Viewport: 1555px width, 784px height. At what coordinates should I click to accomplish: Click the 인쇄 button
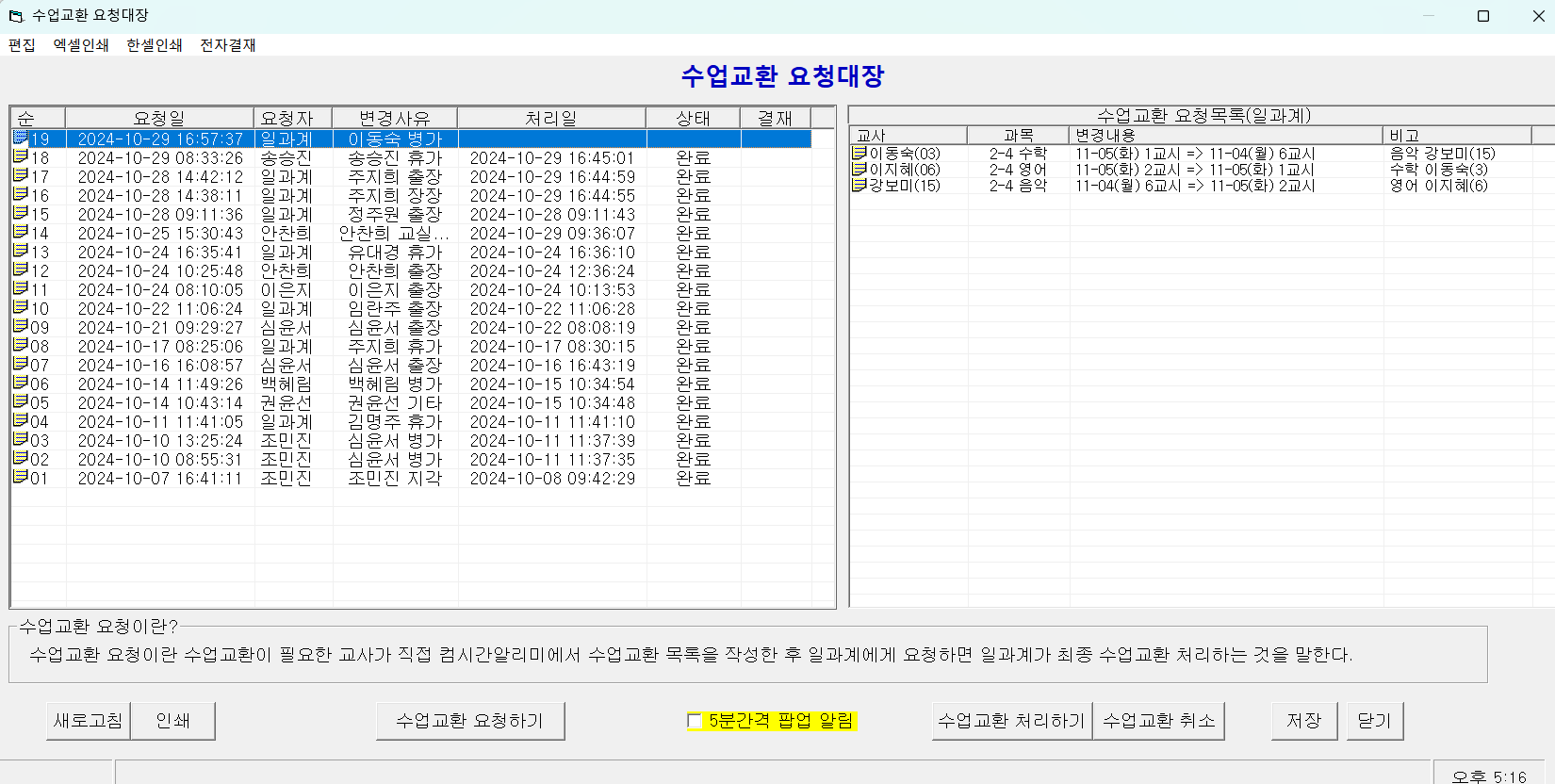point(172,721)
